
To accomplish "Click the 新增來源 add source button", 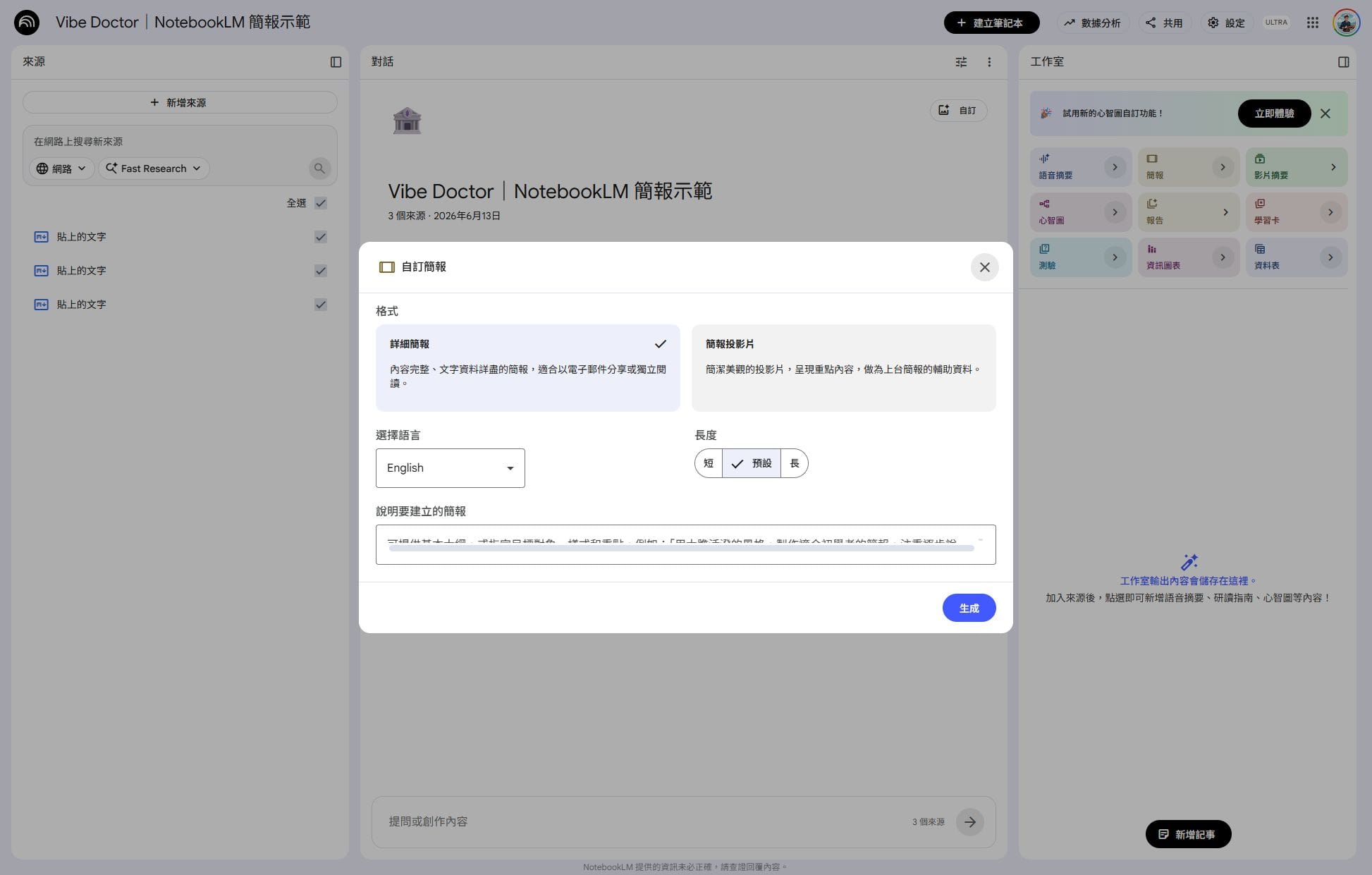I will [180, 102].
